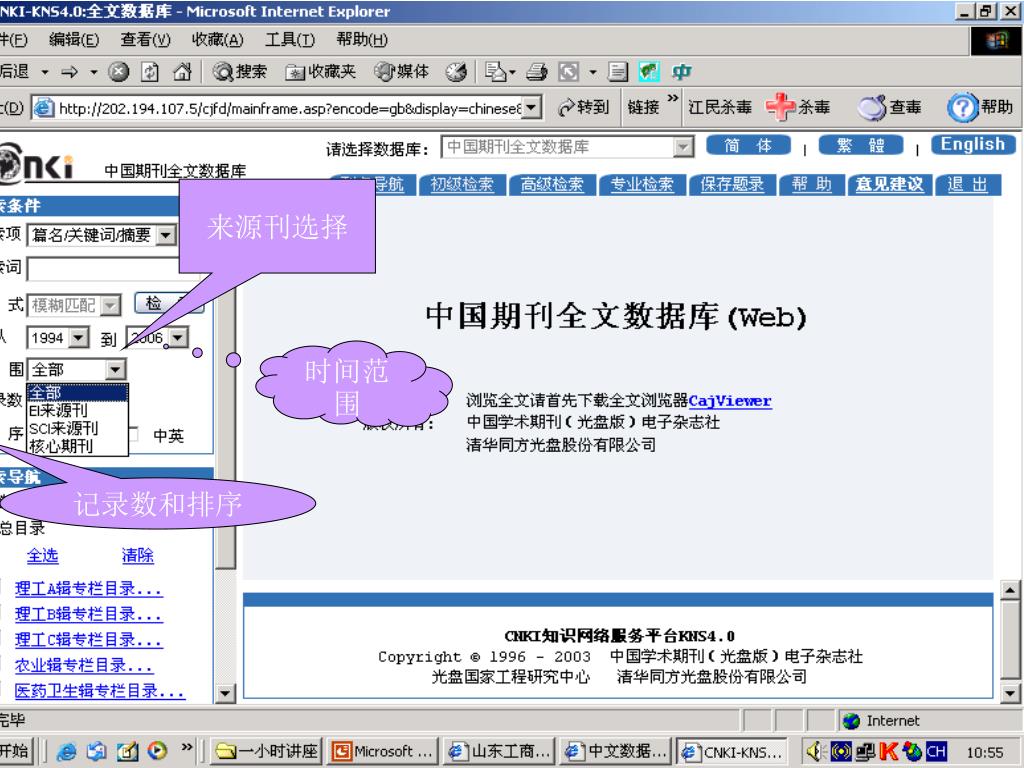Open the Media (媒体) toolbar button
The width and height of the screenshot is (1024, 768).
coord(402,72)
